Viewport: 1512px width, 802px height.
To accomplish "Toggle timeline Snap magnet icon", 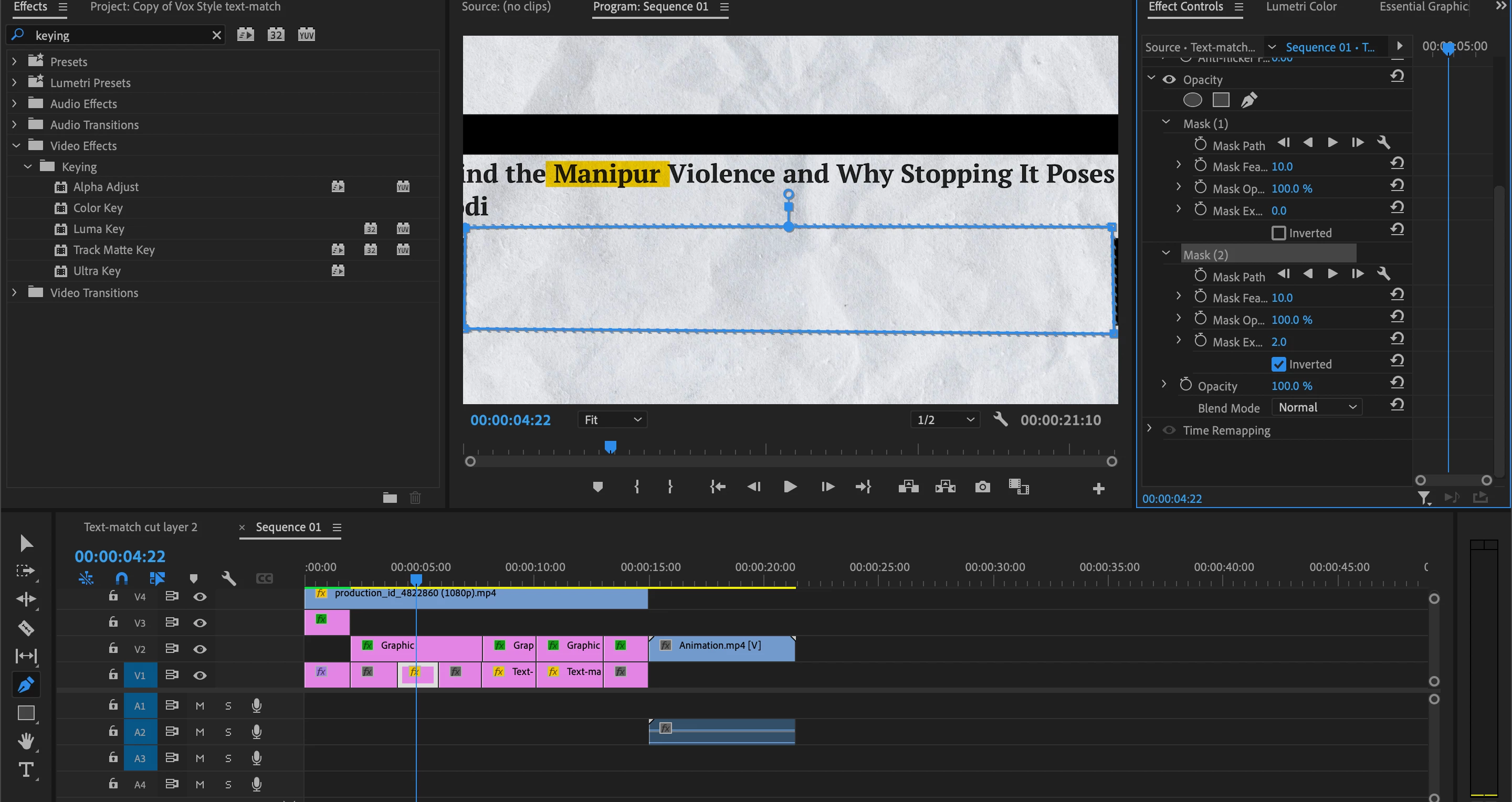I will 121,578.
